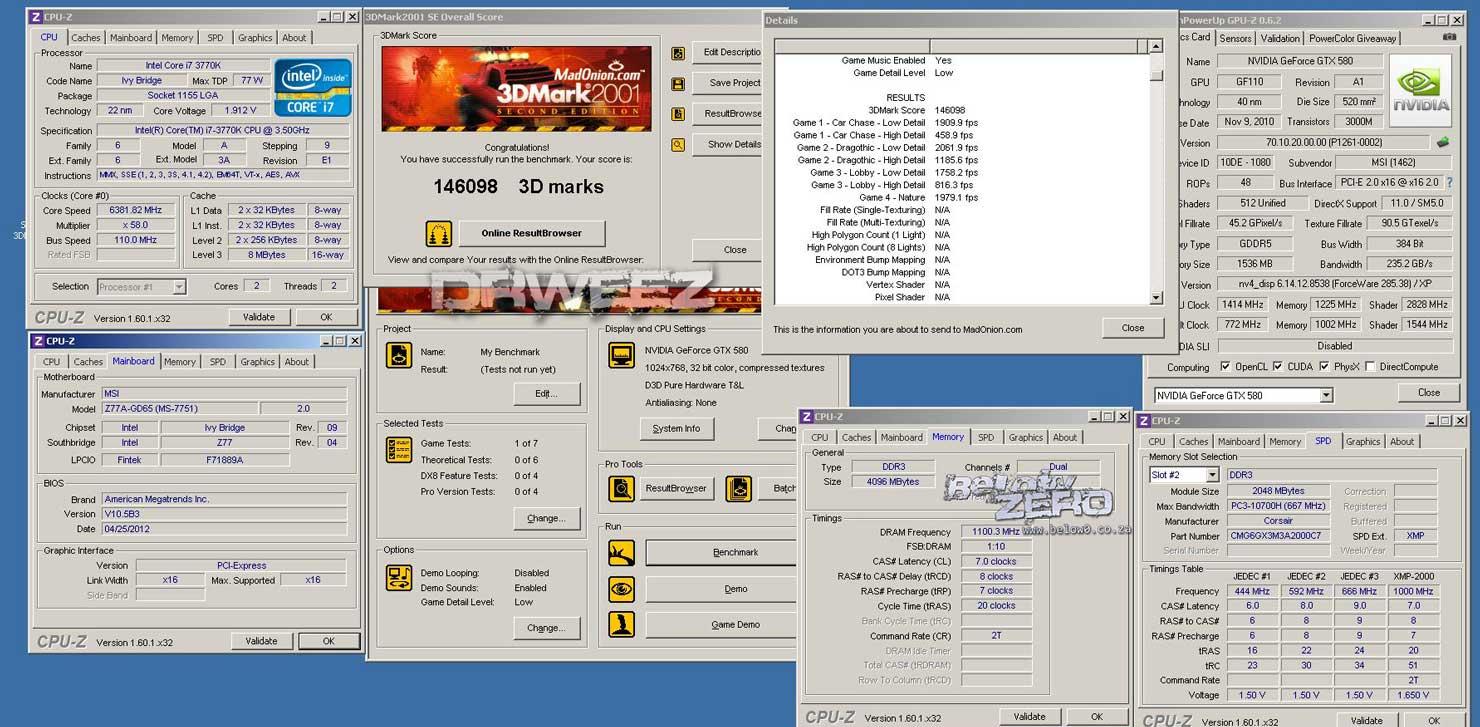Click Change... button in Selected Tests
Screen dimensions: 1480x727
pos(546,518)
